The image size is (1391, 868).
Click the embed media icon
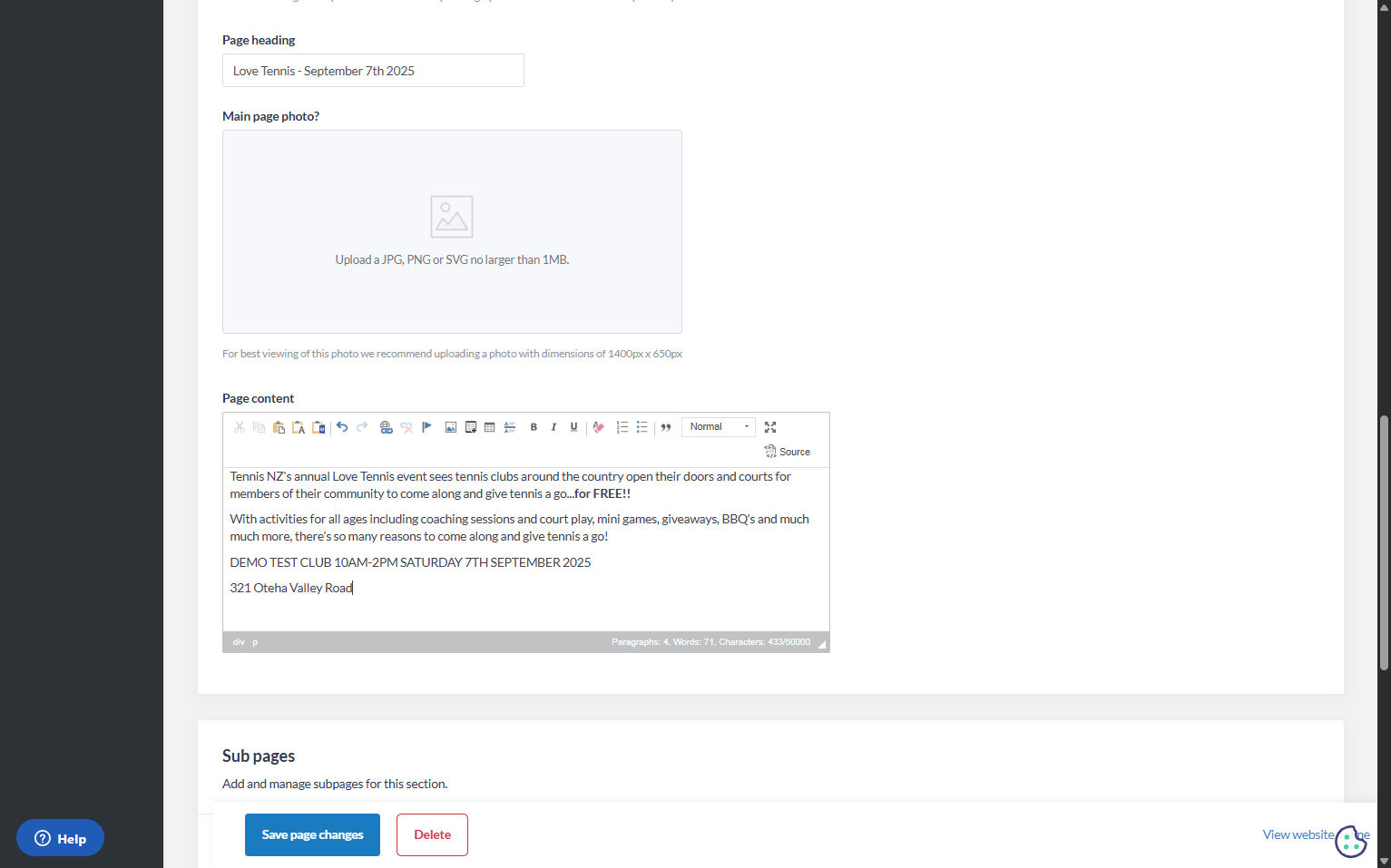click(x=471, y=427)
